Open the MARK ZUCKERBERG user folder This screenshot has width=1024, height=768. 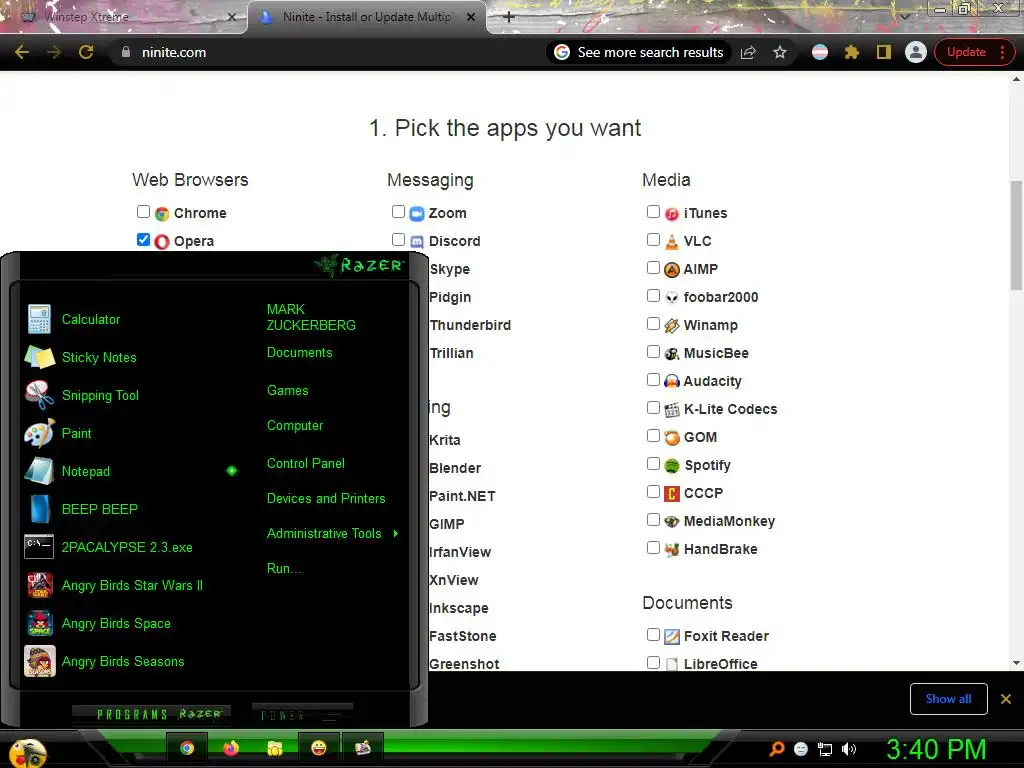tap(311, 317)
